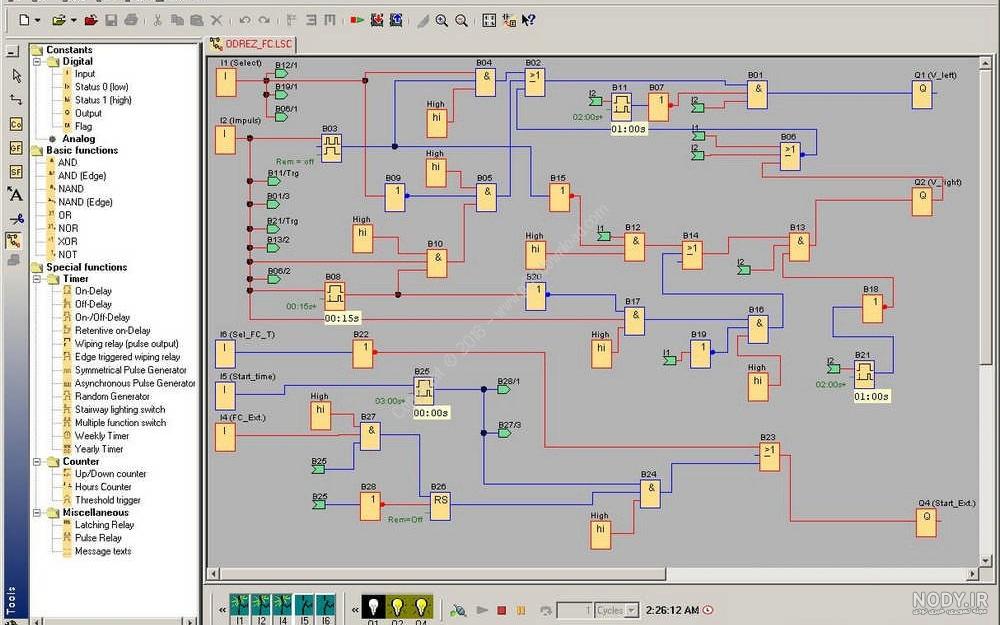Collapse the Counter tree folder
1000x625 pixels.
pyautogui.click(x=37, y=462)
